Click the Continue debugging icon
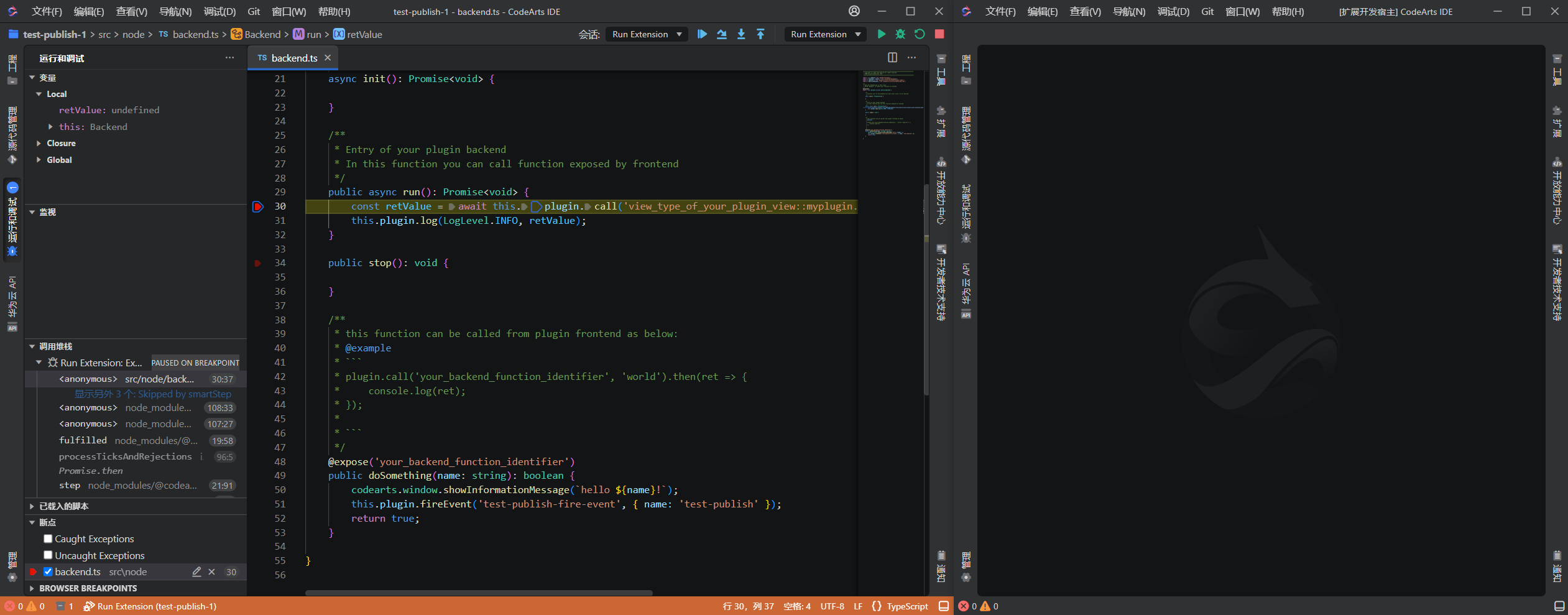This screenshot has width=1568, height=615. point(702,34)
